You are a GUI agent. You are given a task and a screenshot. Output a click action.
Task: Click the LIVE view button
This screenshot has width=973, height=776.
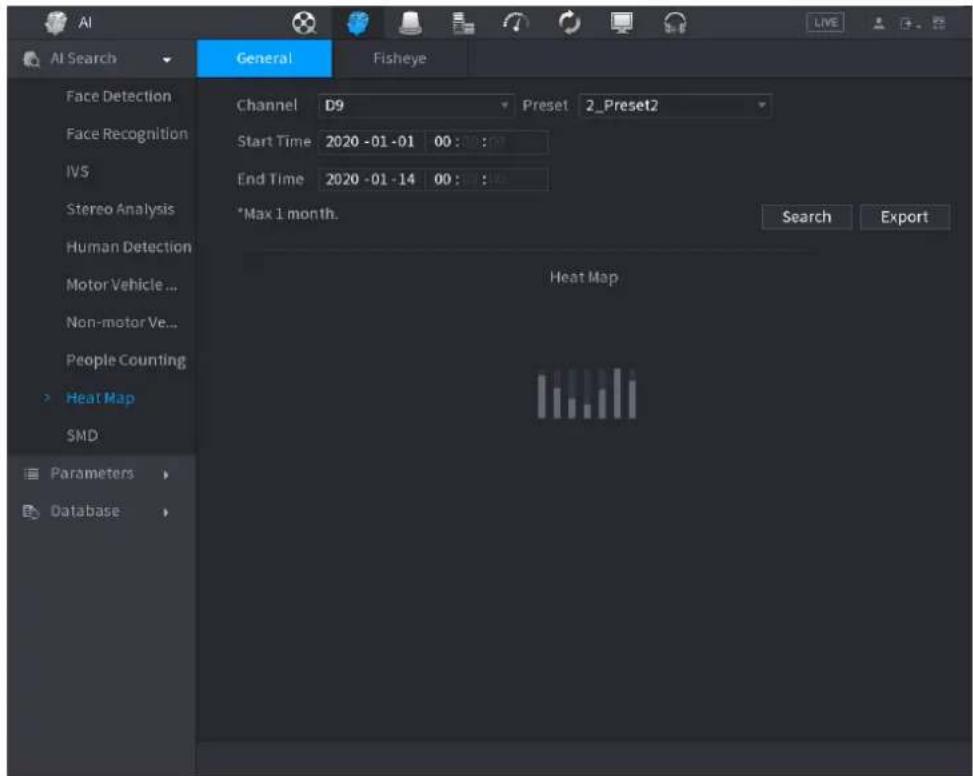(x=825, y=23)
